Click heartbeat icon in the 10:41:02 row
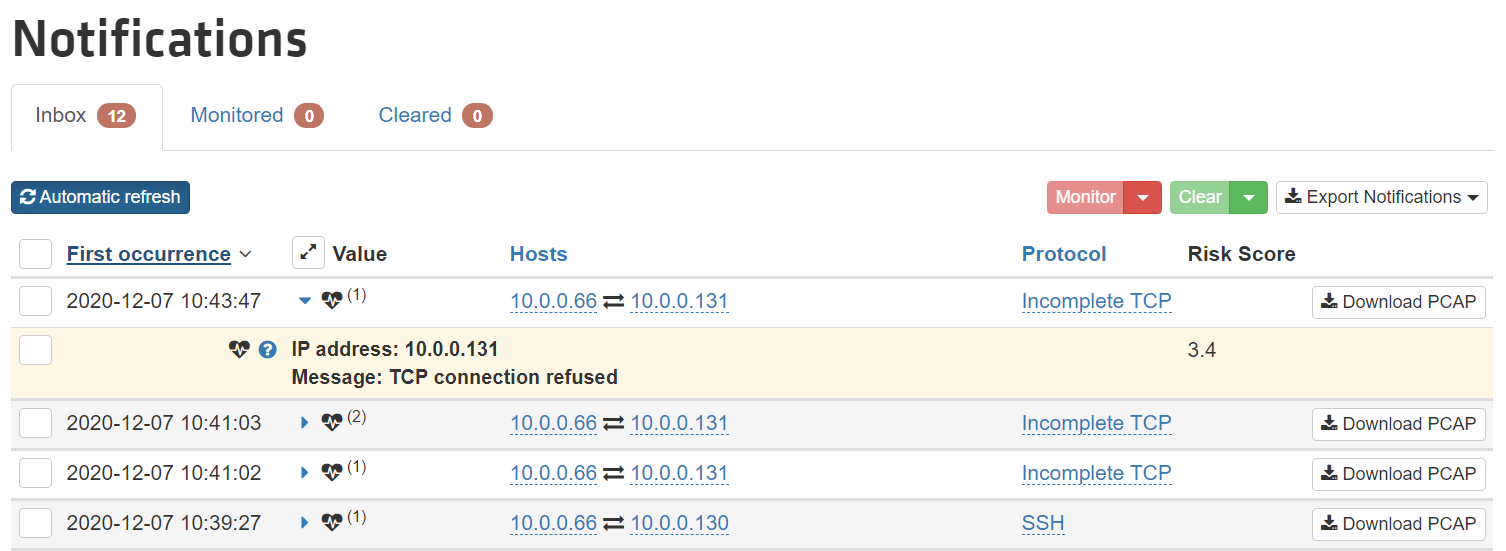 click(332, 473)
